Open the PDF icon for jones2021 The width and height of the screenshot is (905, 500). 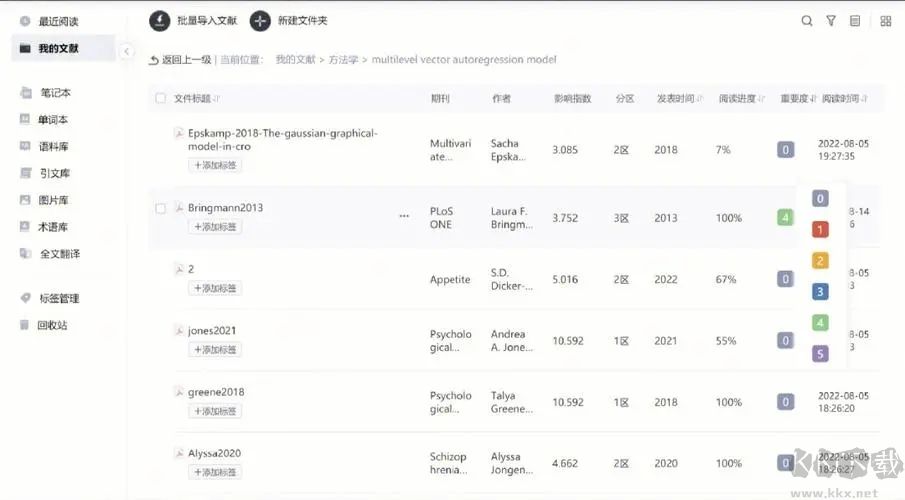(x=180, y=331)
